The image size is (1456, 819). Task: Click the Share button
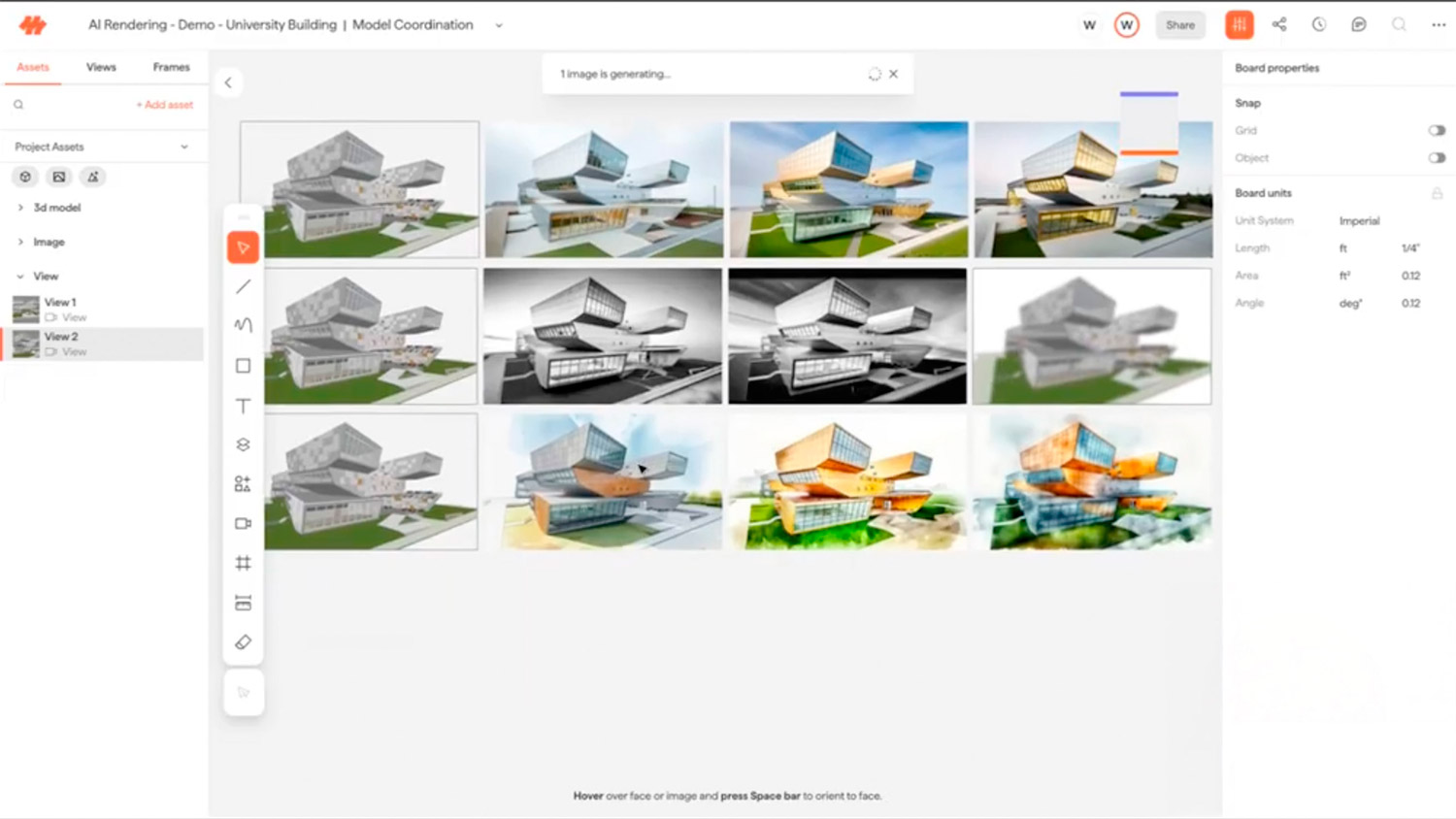click(1179, 25)
